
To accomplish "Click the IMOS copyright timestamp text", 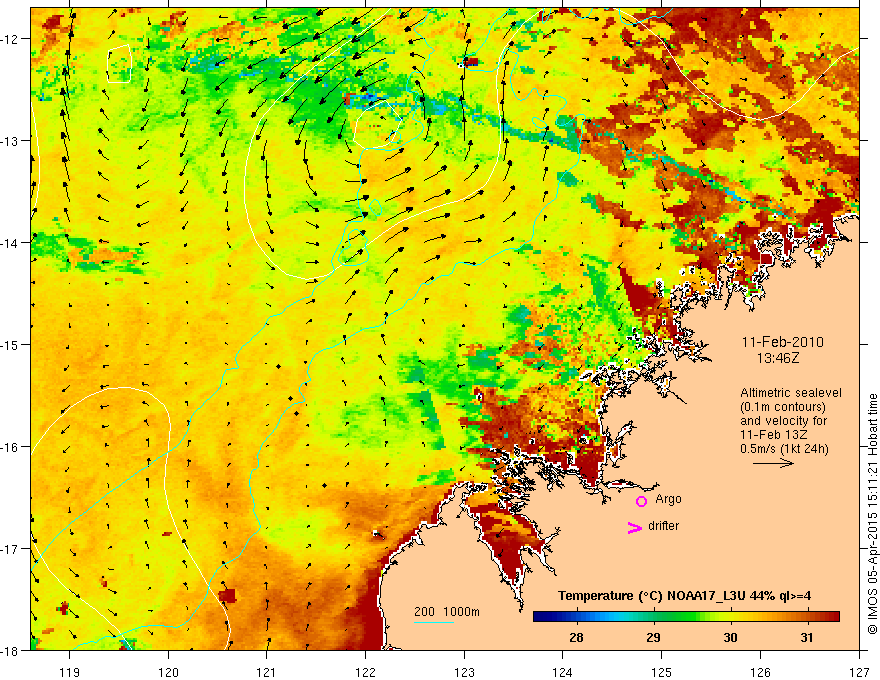I will coord(872,513).
